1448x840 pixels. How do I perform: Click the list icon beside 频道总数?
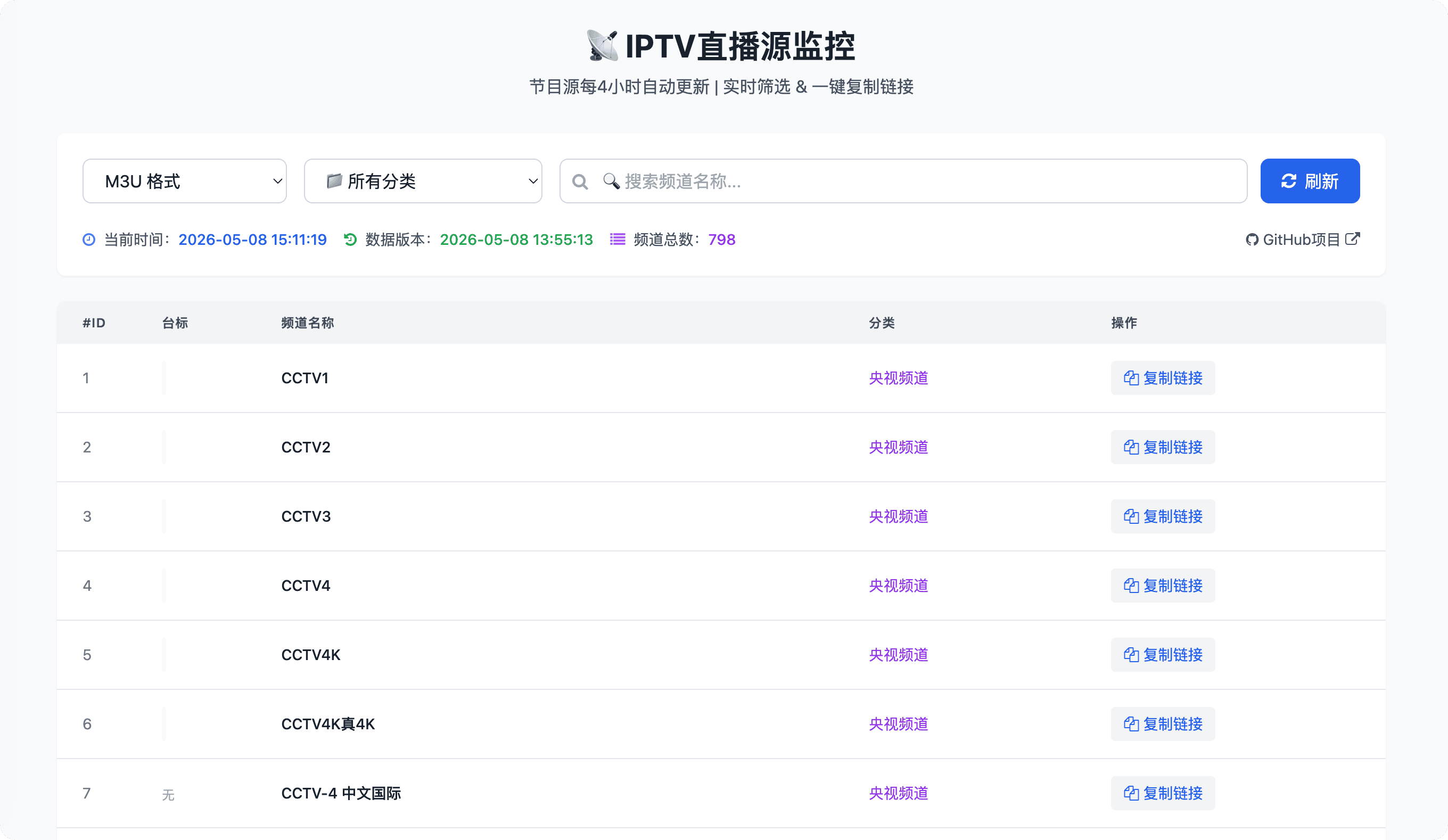click(618, 240)
